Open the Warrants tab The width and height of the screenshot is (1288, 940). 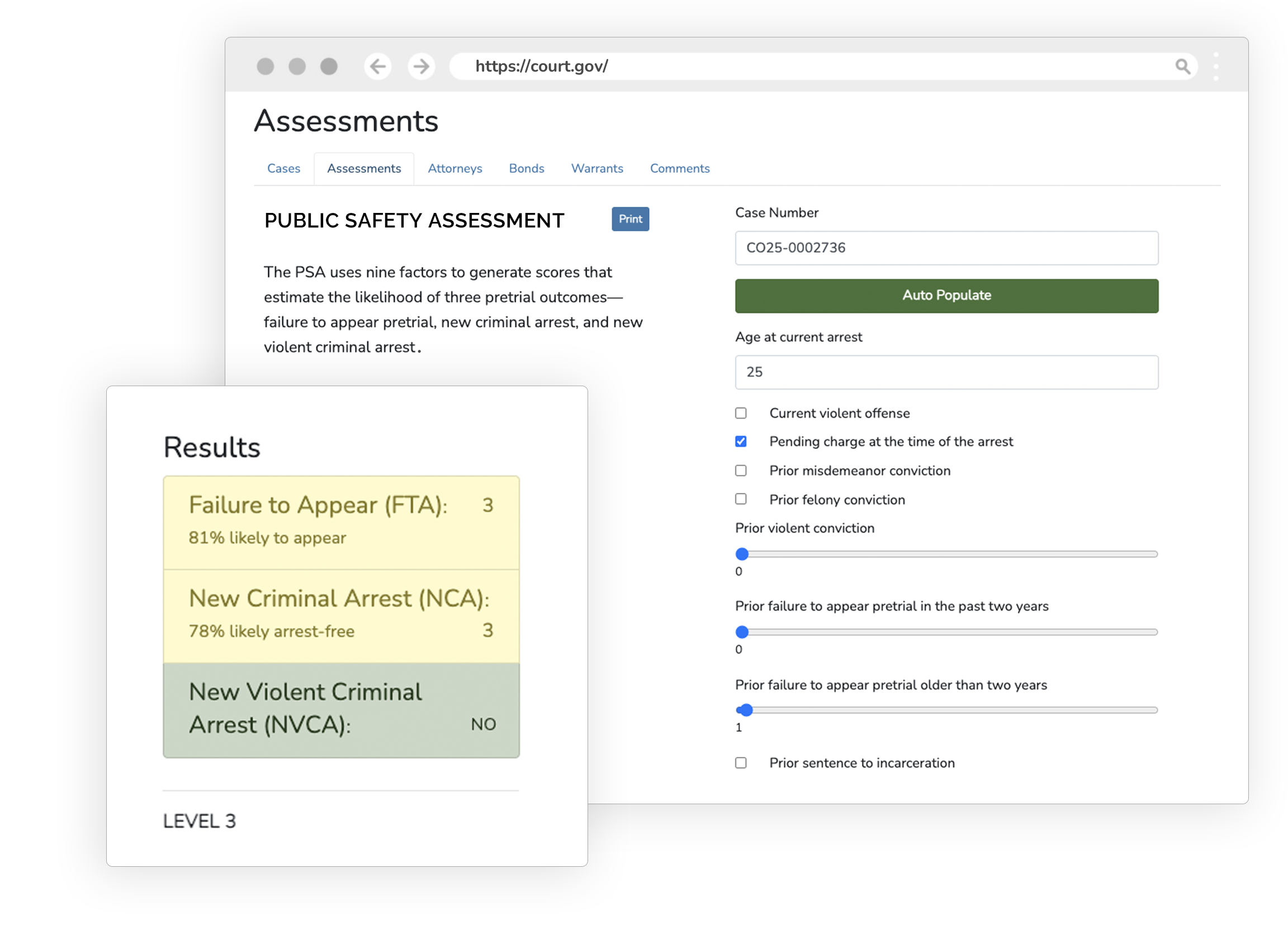coord(597,168)
